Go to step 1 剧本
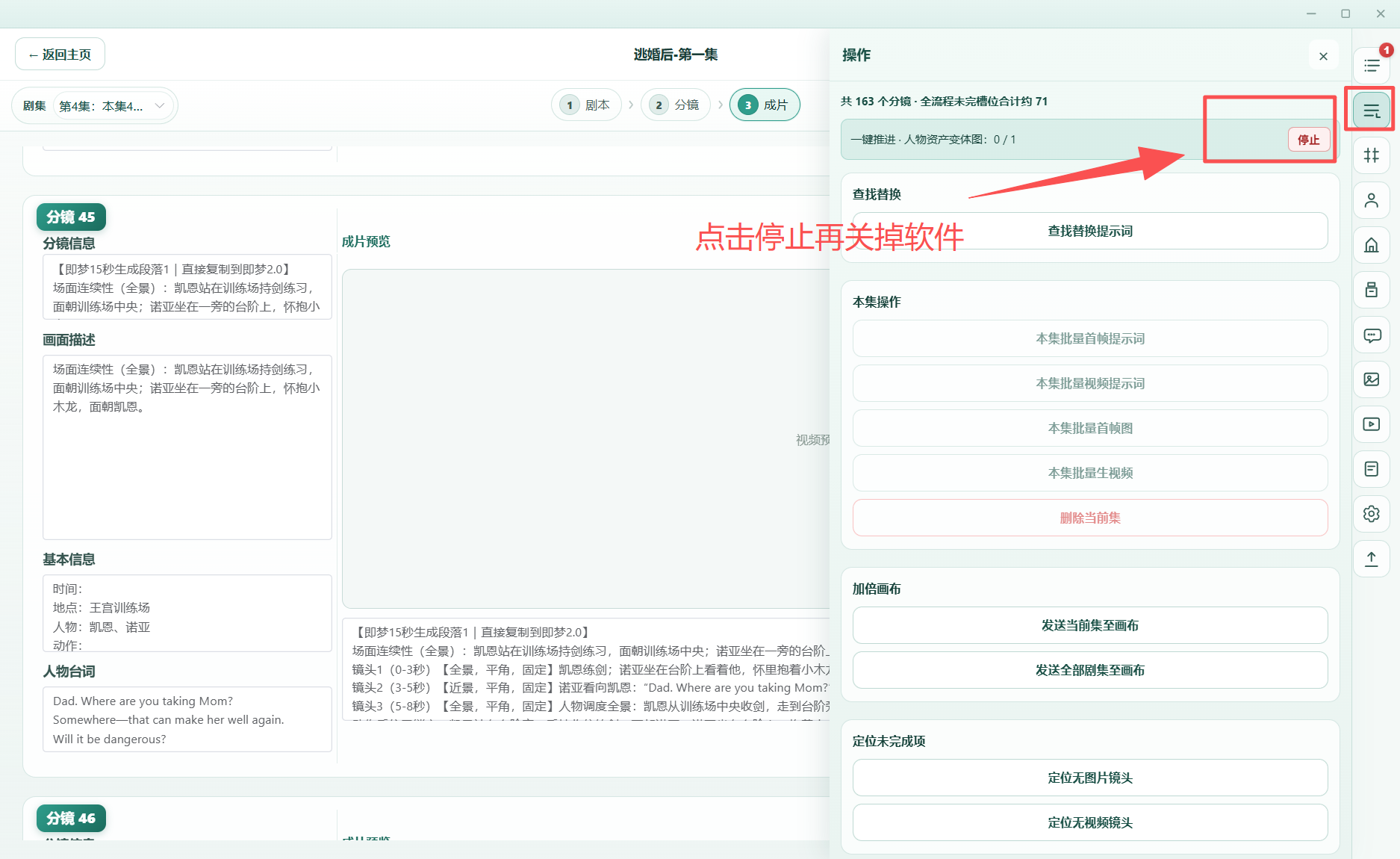The width and height of the screenshot is (1400, 859). [x=586, y=105]
